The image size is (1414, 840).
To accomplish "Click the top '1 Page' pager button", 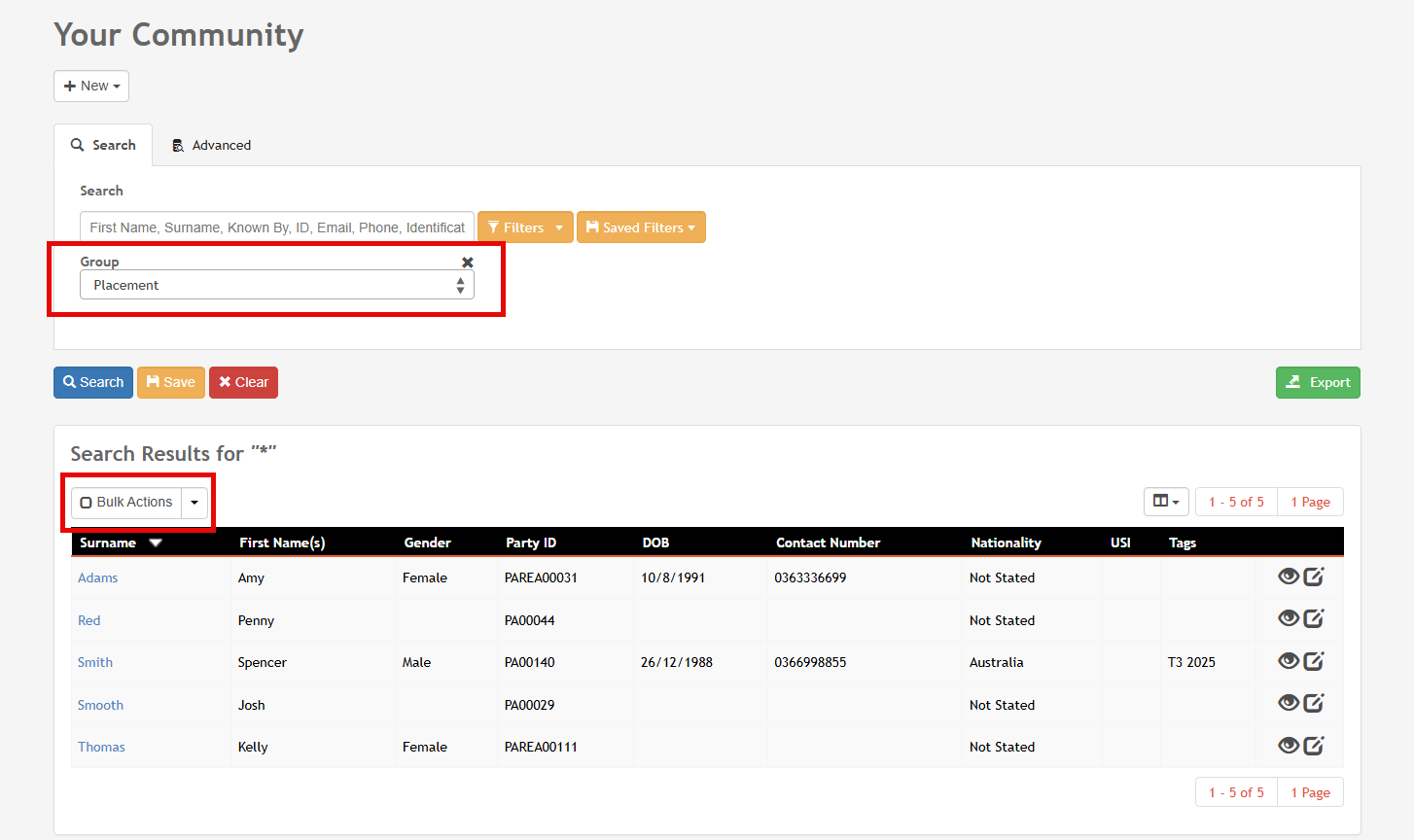I will (x=1310, y=502).
